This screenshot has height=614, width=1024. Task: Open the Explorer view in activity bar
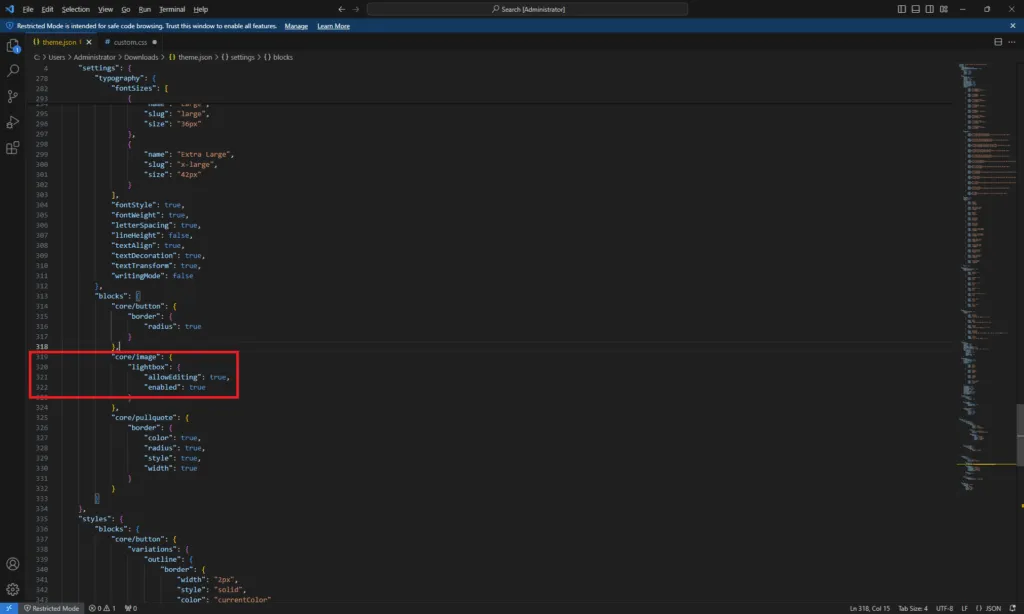[x=13, y=46]
